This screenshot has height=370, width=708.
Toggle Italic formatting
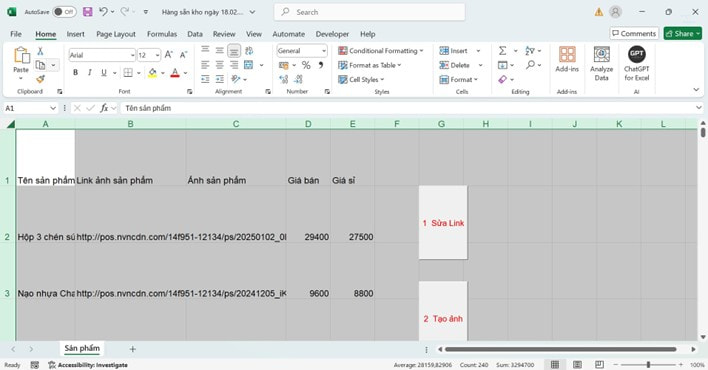(x=89, y=72)
